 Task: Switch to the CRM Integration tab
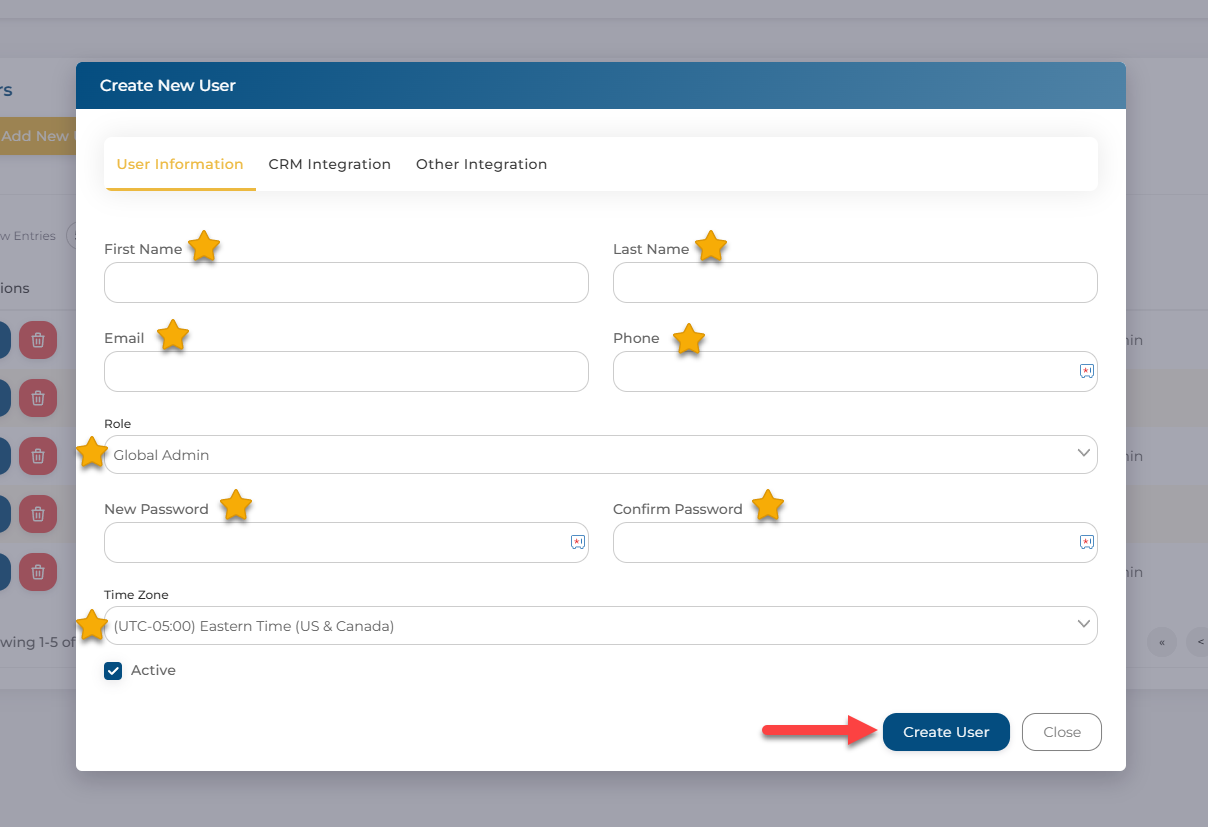(x=329, y=164)
